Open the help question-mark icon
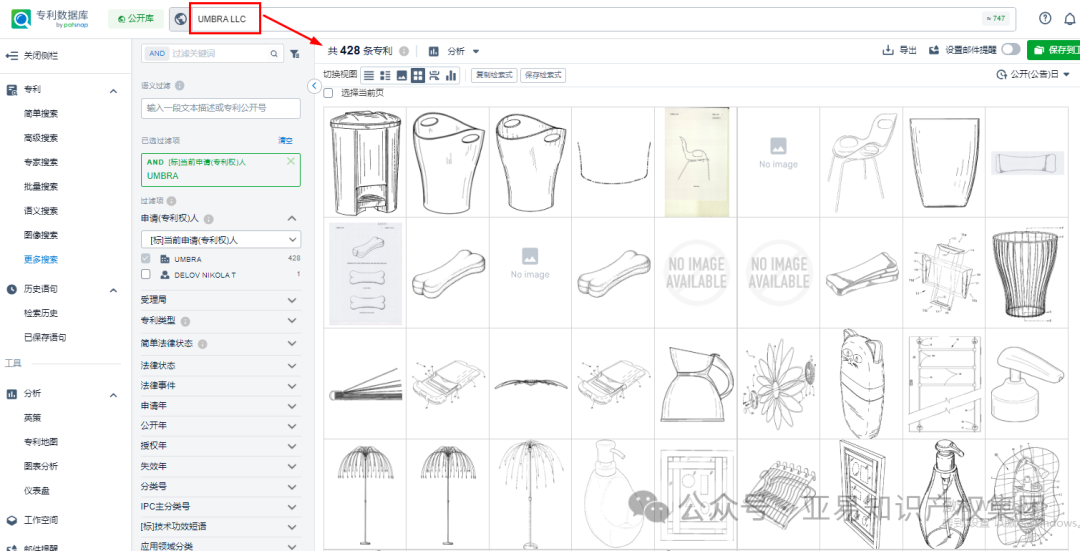1080x551 pixels. [1045, 19]
